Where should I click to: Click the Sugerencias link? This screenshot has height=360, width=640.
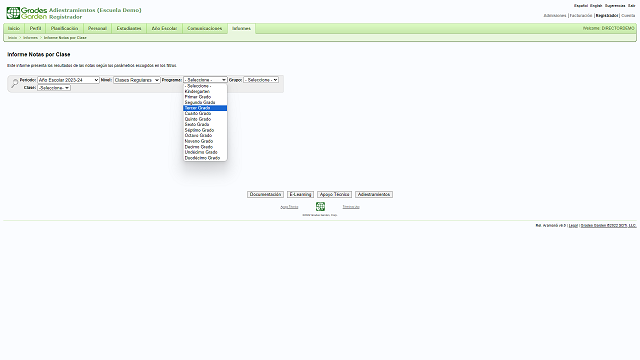pos(615,6)
